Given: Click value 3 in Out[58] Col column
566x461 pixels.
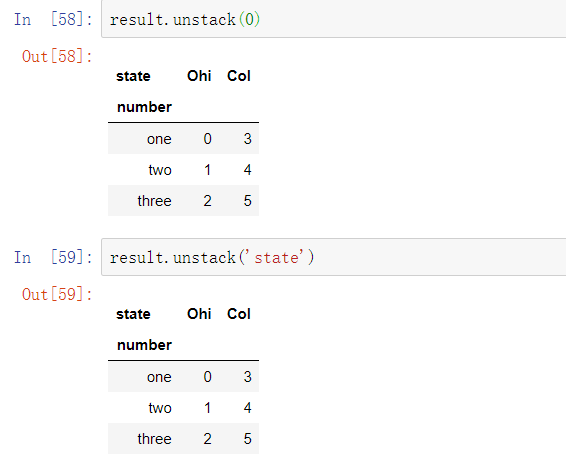Looking at the screenshot, I should pyautogui.click(x=248, y=139).
